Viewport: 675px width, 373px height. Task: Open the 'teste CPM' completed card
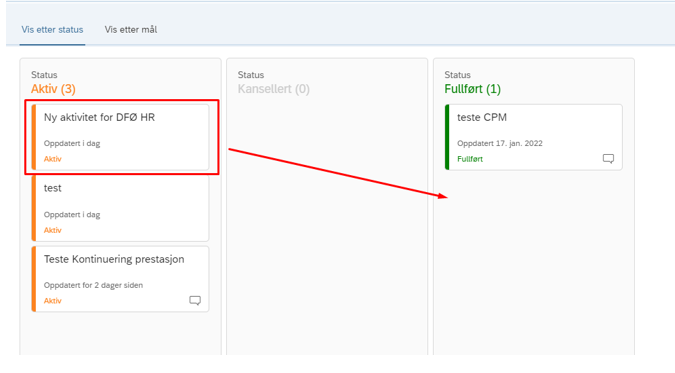click(534, 137)
